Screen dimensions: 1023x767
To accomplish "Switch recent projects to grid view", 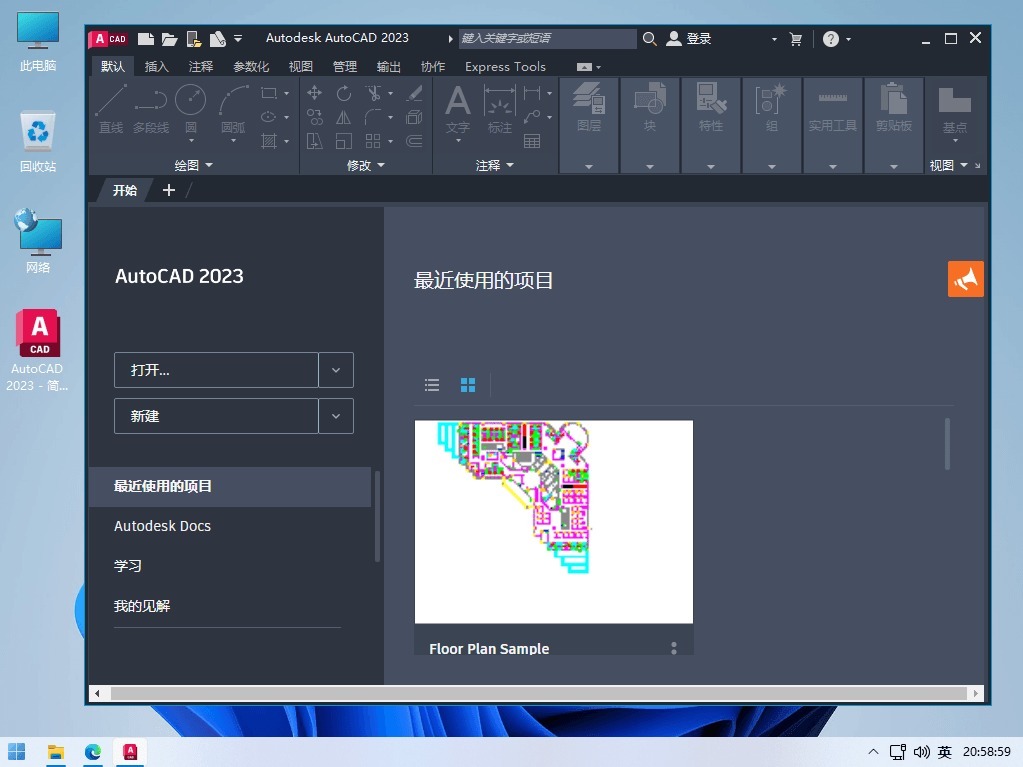I will [x=467, y=384].
